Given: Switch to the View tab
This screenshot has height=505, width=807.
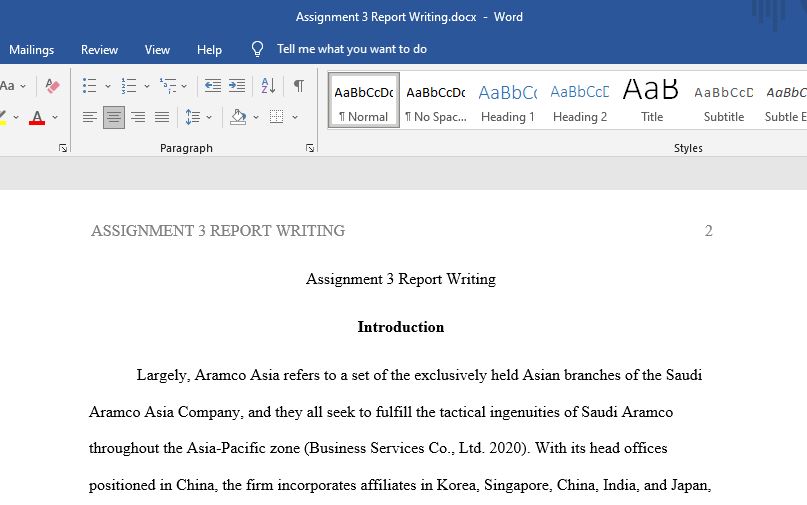Looking at the screenshot, I should click(x=157, y=49).
